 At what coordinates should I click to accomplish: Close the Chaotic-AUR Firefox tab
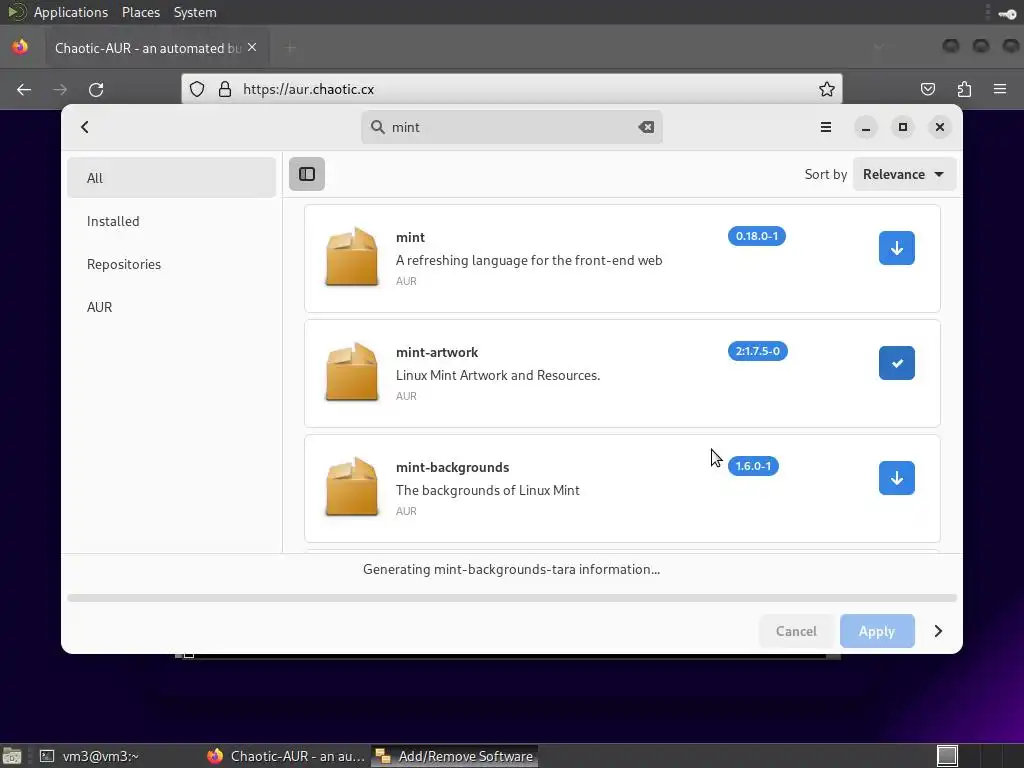pos(252,48)
